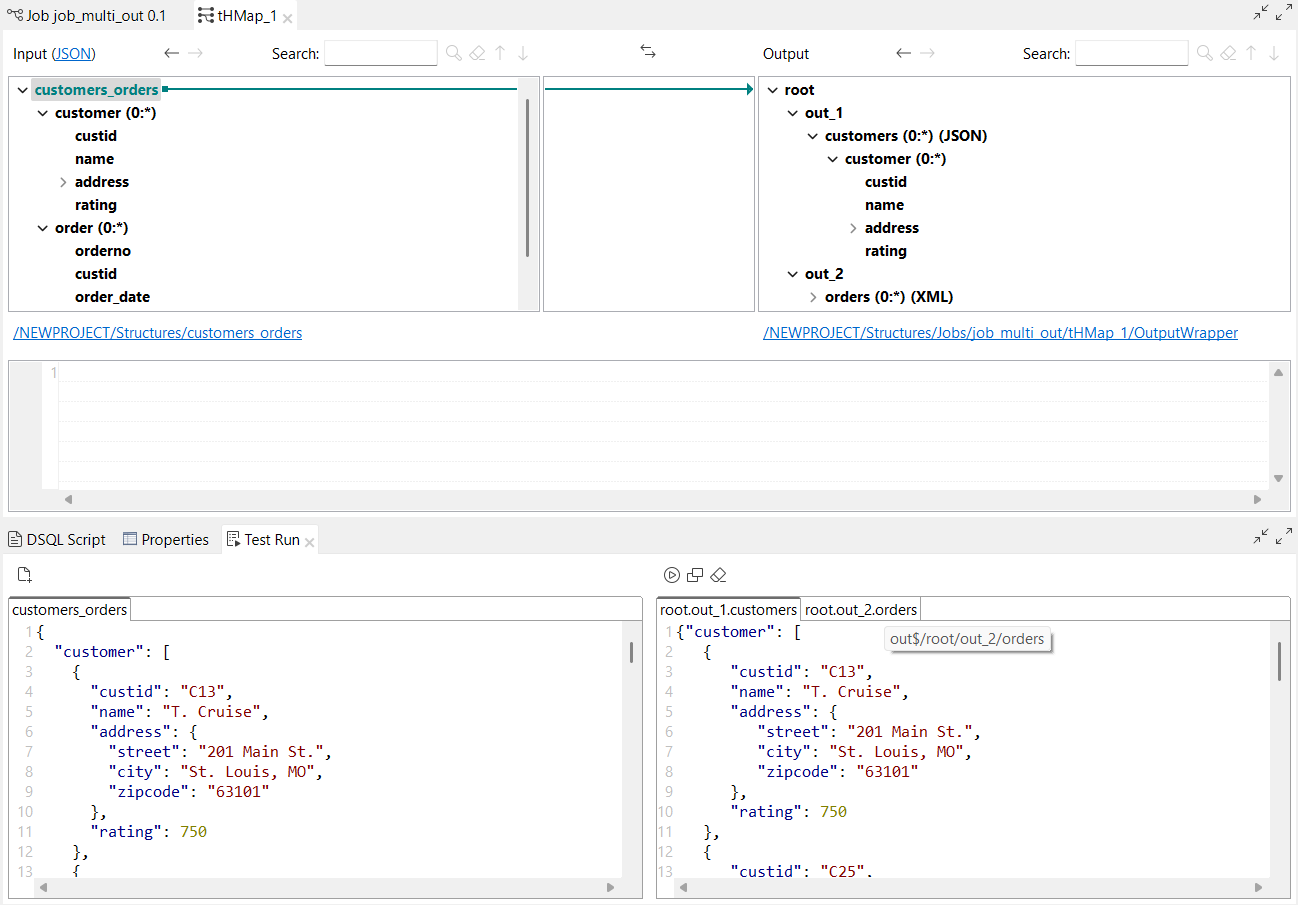
Task: Start the Input search with magnifier icon
Action: (453, 52)
